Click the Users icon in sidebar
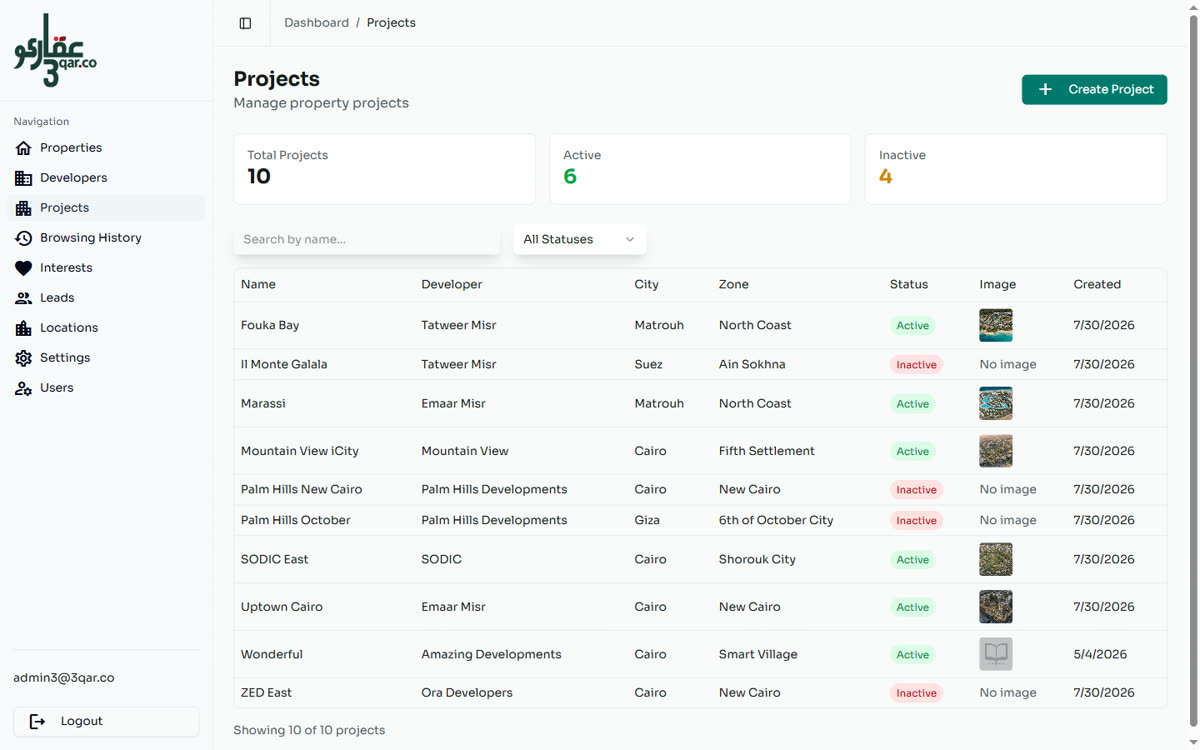The width and height of the screenshot is (1200, 750). click(x=24, y=388)
